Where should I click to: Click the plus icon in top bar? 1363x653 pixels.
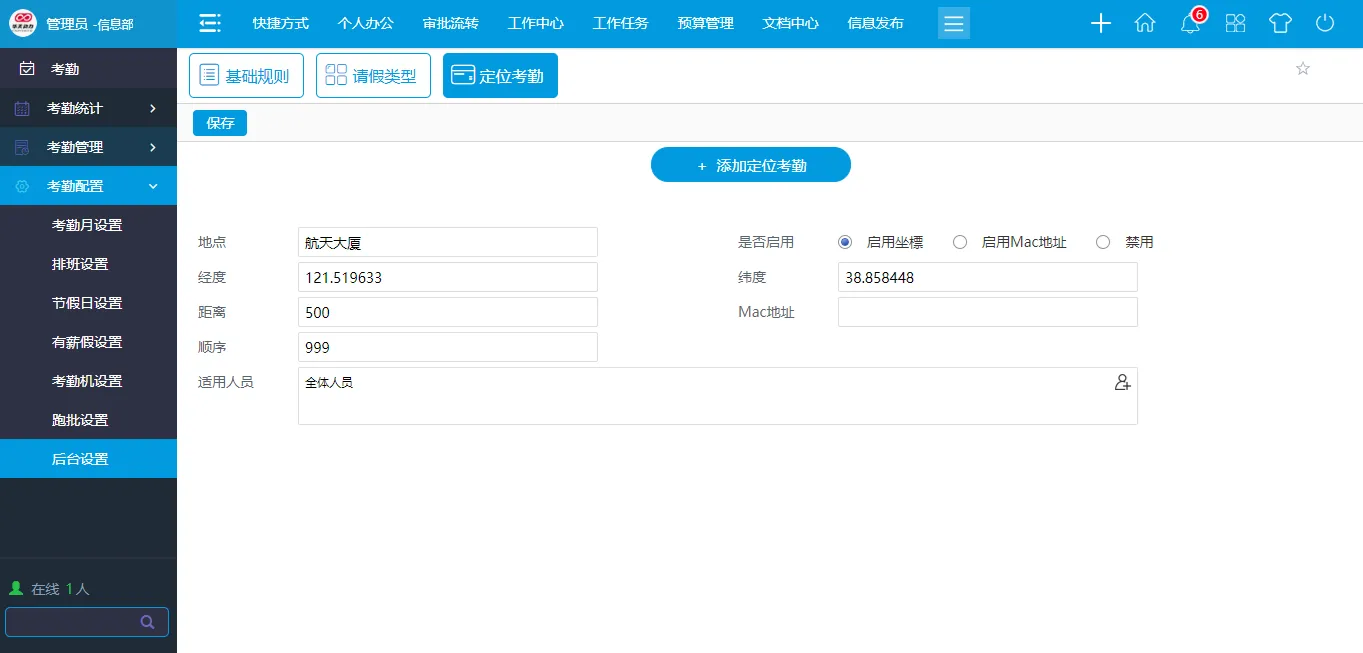(x=1100, y=24)
